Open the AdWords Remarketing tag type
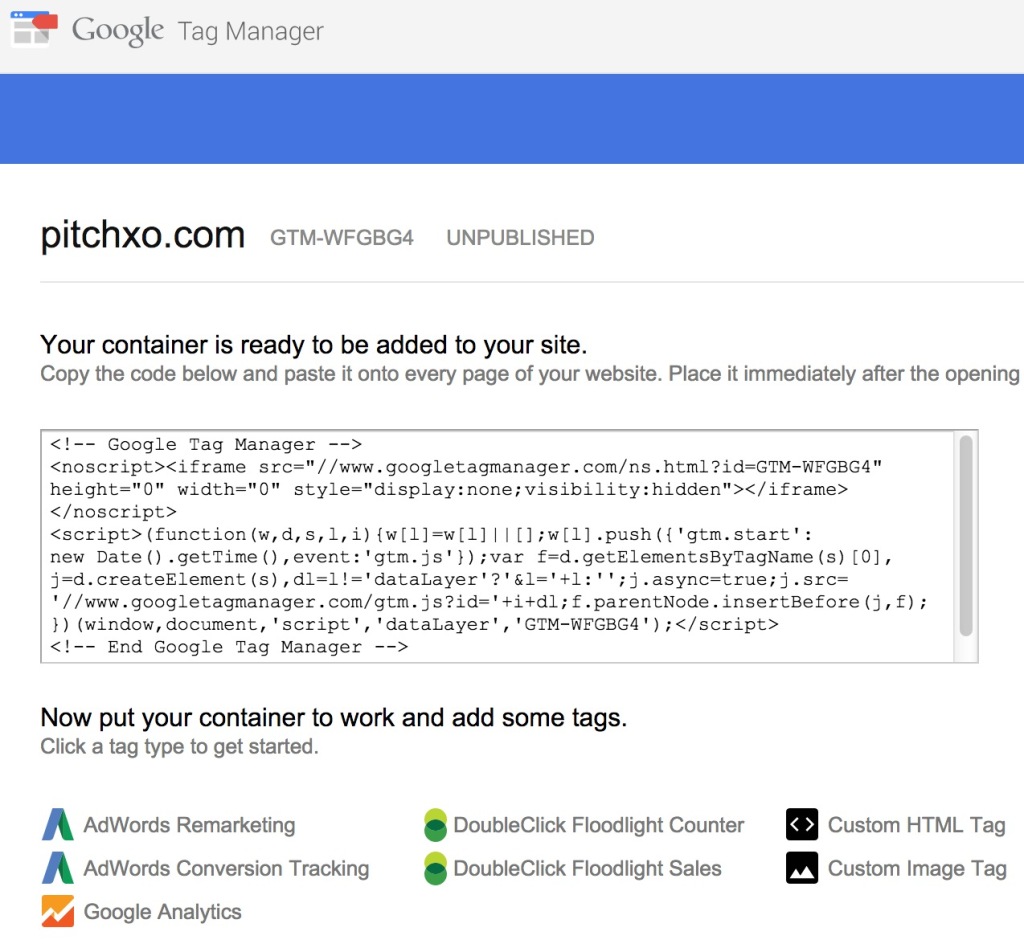Screen dimensions: 1024x948 point(189,825)
